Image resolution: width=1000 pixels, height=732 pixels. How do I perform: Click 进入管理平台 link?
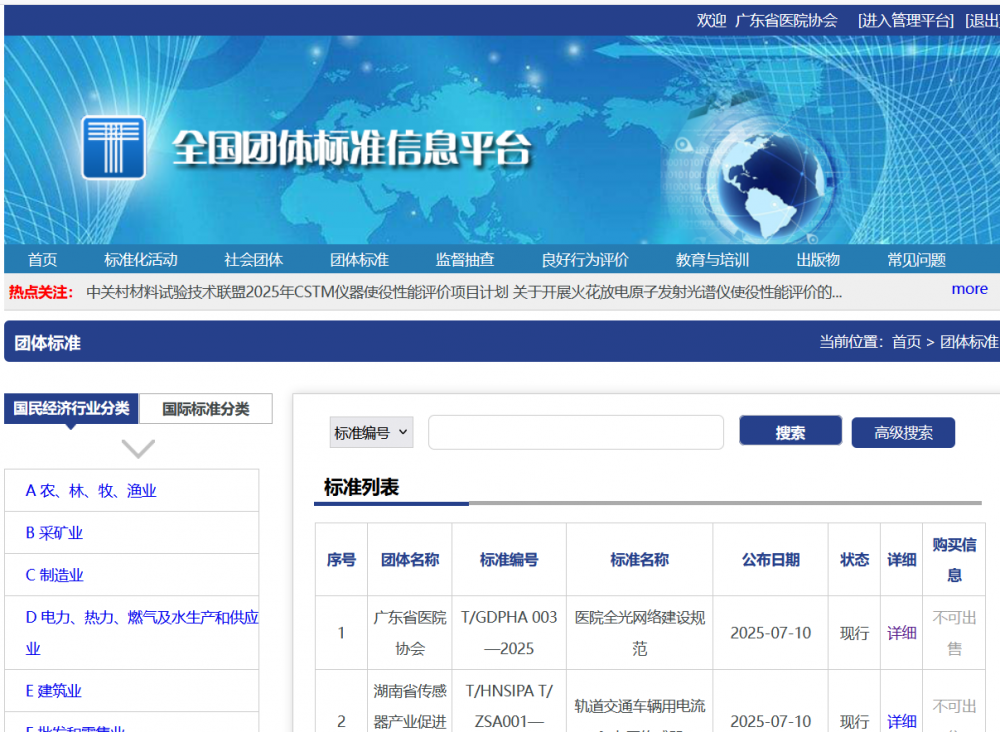point(906,20)
